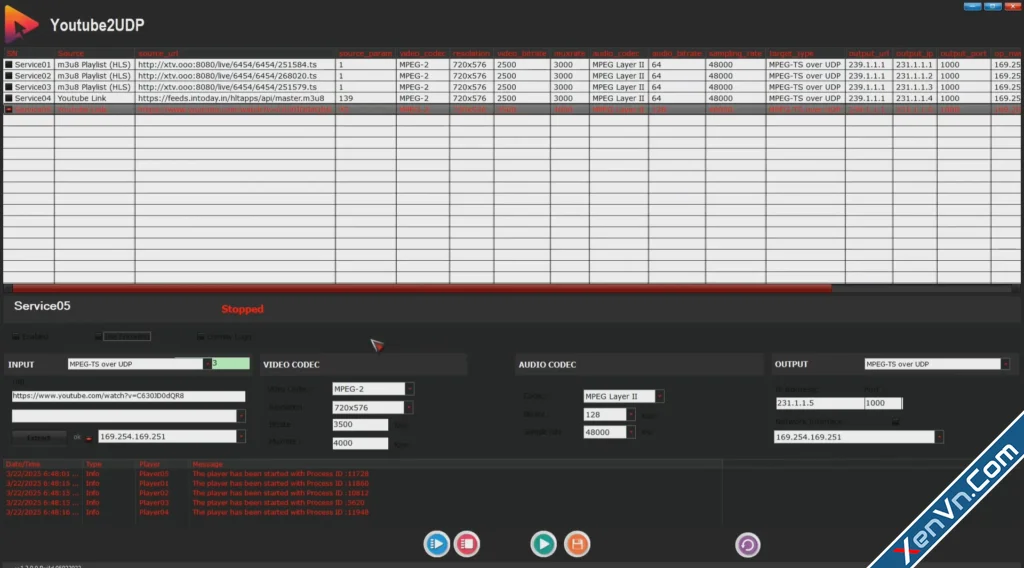Click the YouTube URL input field

click(x=128, y=396)
